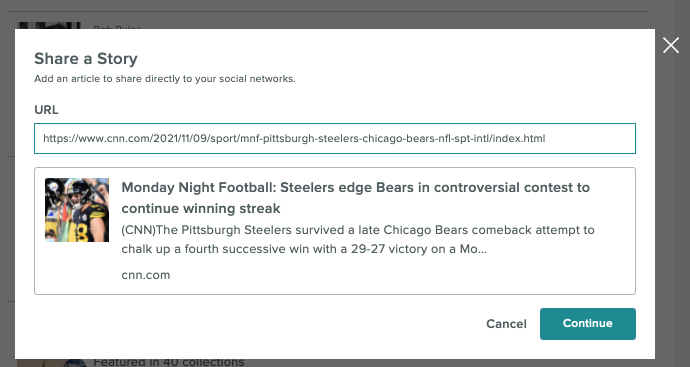Select the Monday Night Football article headline
The width and height of the screenshot is (690, 367).
click(356, 198)
